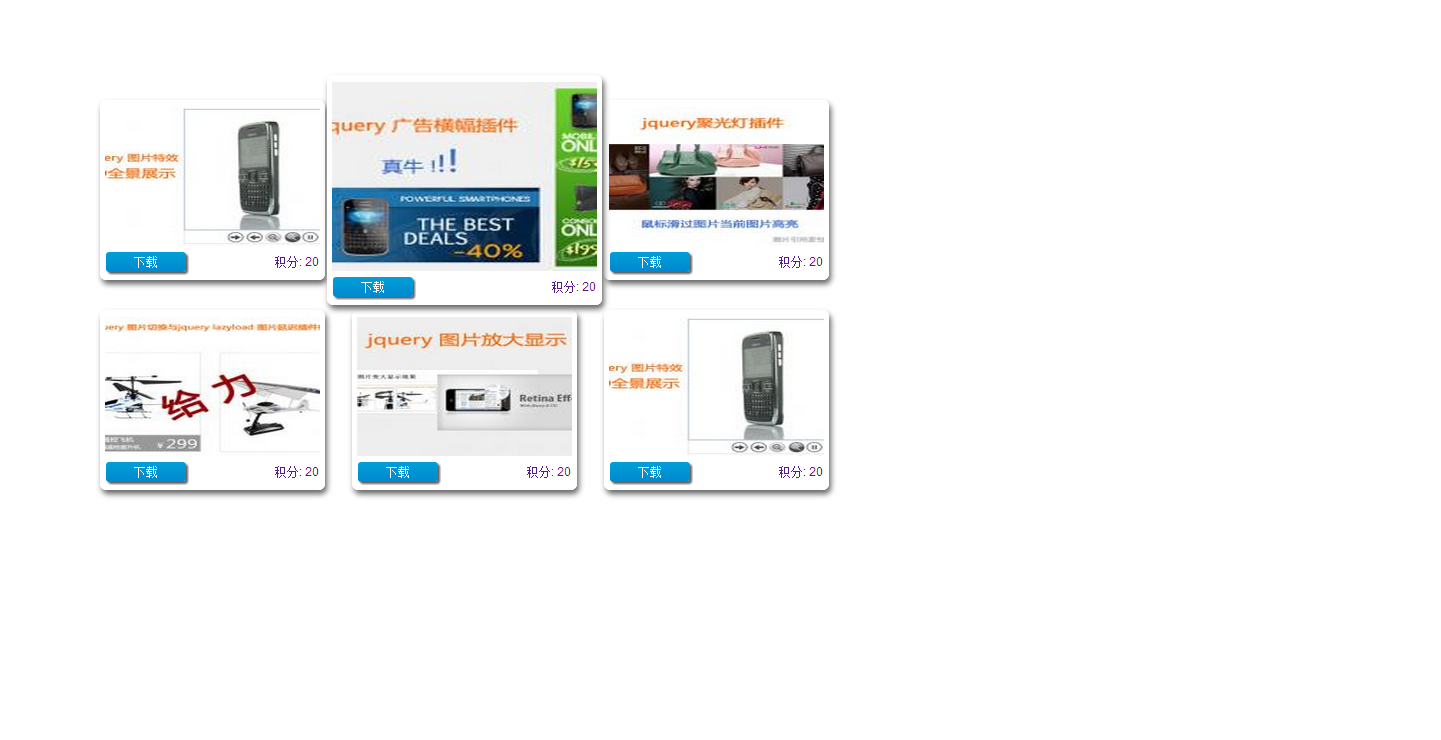Click 积分: 20 on the 广告横幅插件 card
Image resolution: width=1441 pixels, height=740 pixels.
573,287
